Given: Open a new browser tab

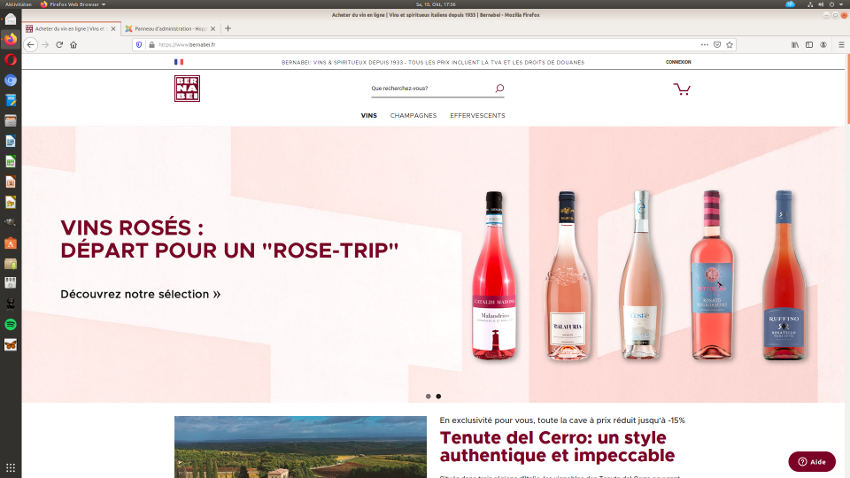Looking at the screenshot, I should tap(228, 28).
